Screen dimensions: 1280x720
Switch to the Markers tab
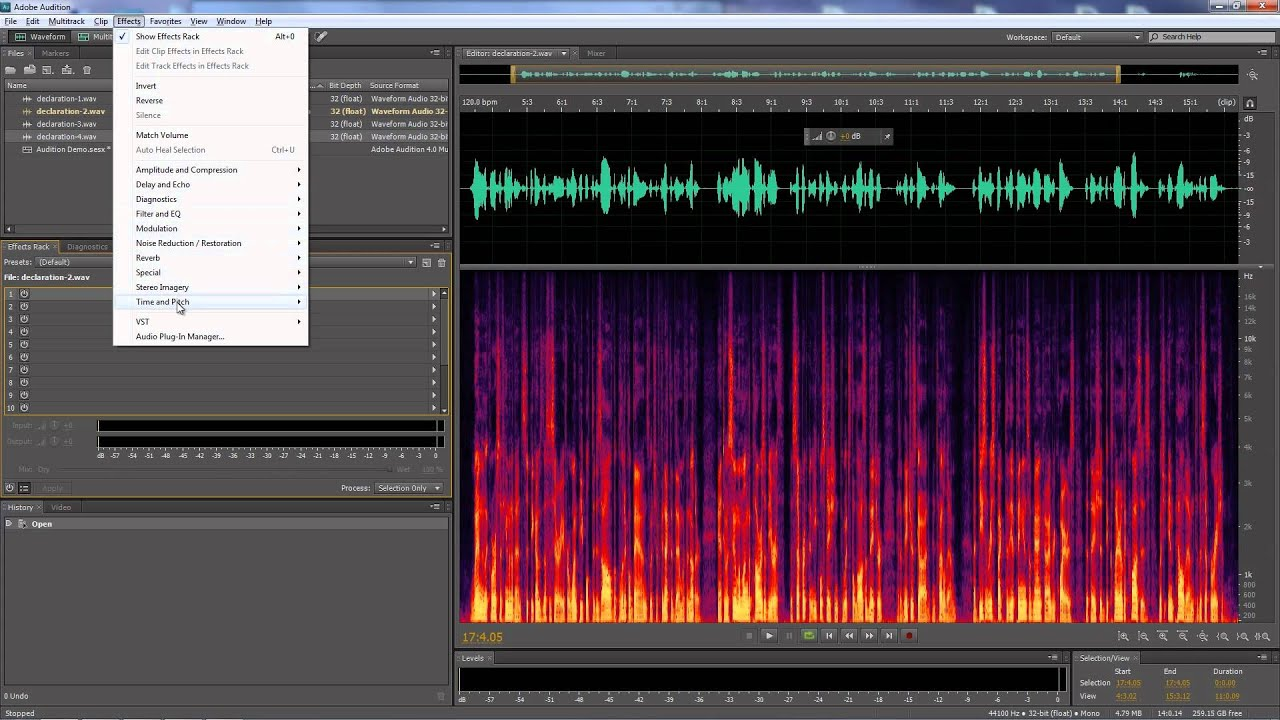55,53
